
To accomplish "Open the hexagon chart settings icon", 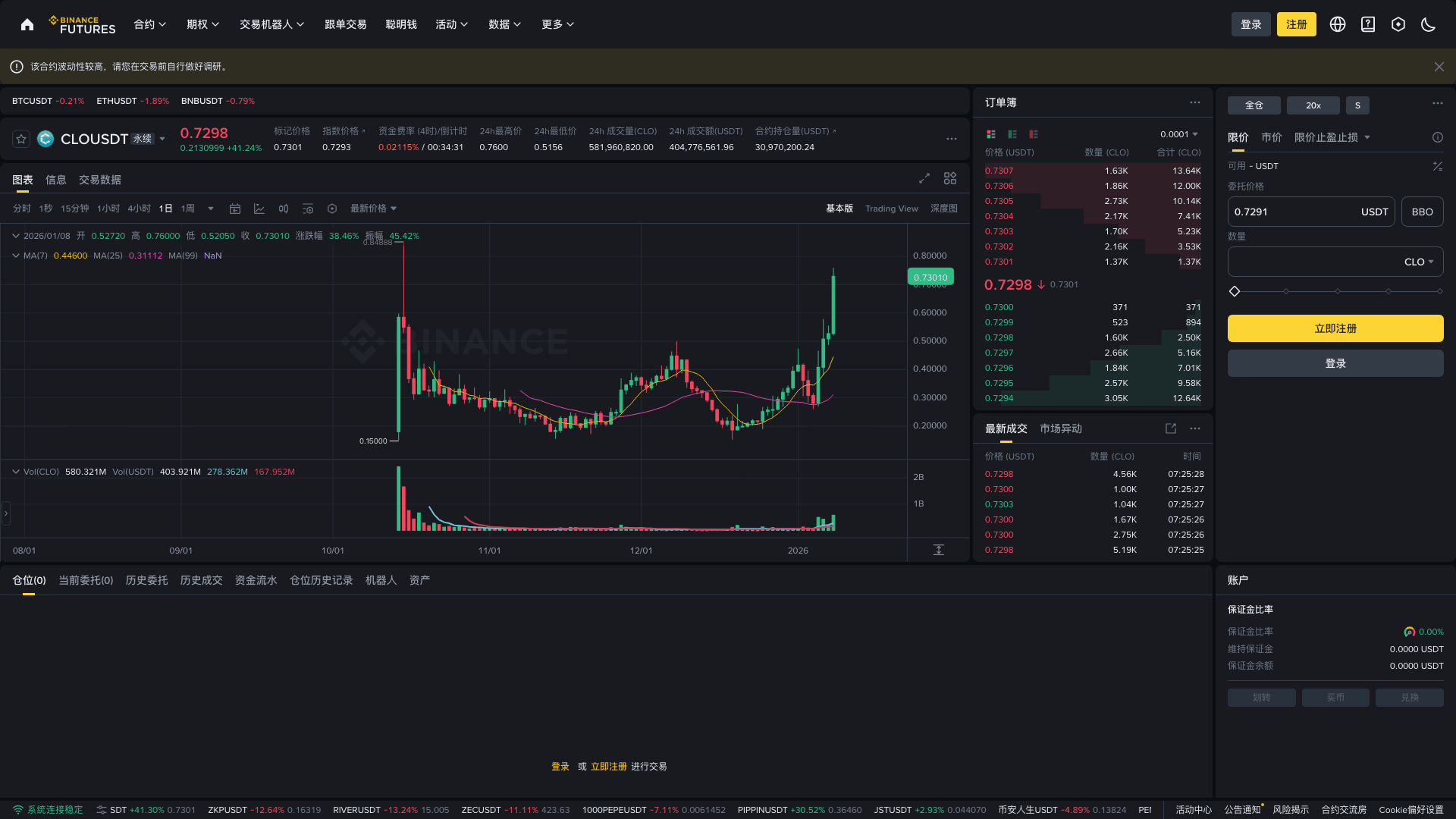I will tap(332, 209).
